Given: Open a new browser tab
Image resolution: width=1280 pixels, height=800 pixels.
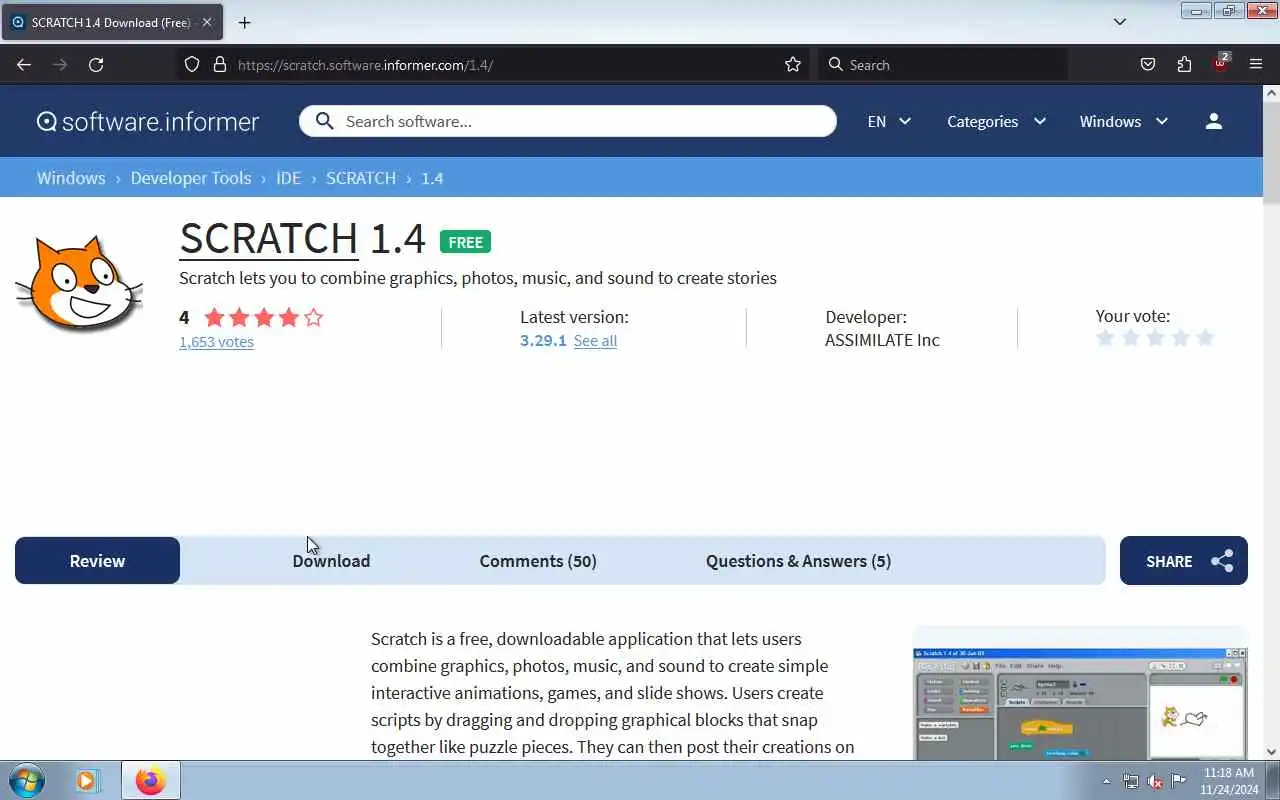Looking at the screenshot, I should tap(244, 22).
